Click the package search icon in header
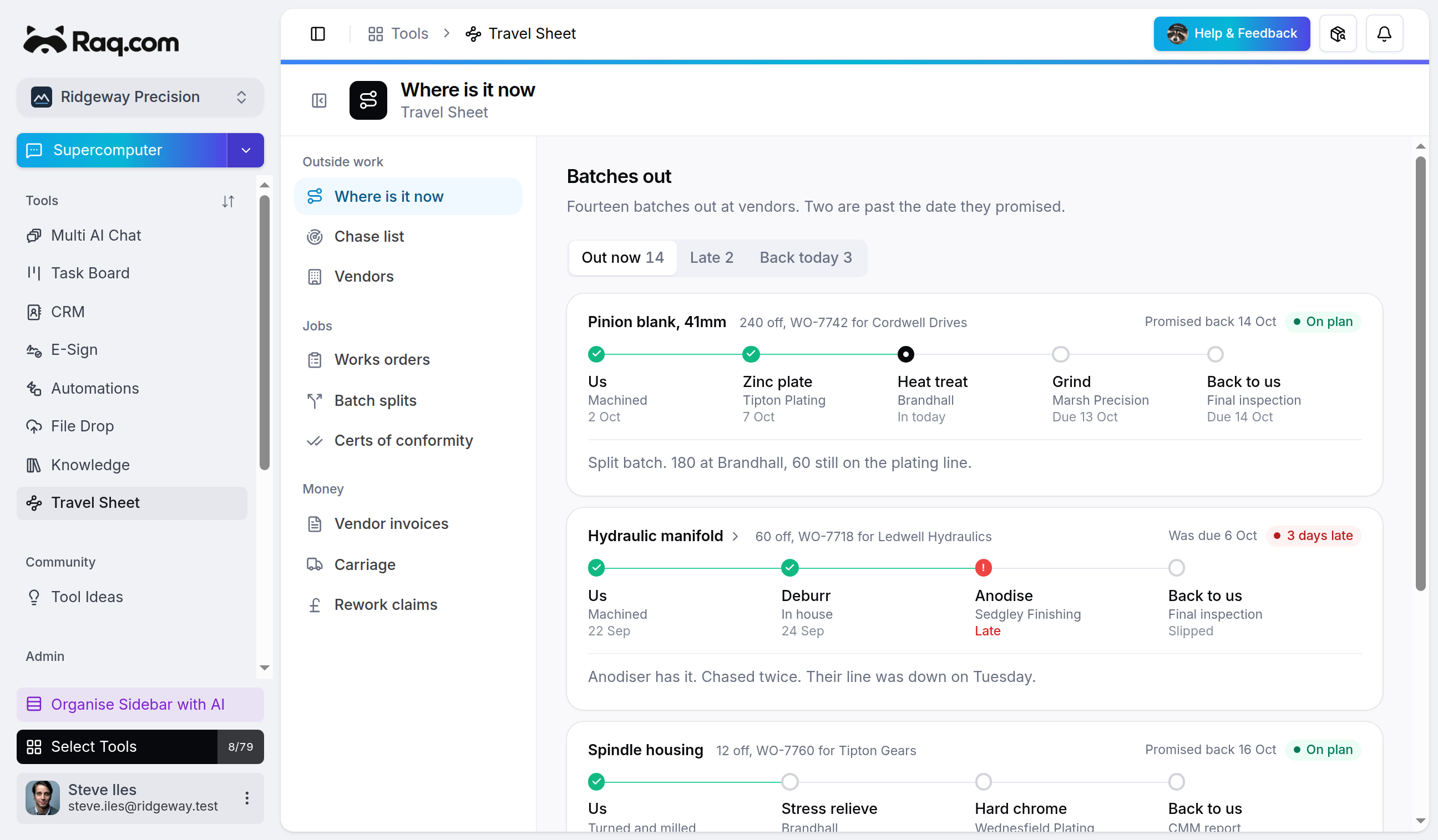Viewport: 1438px width, 840px height. [x=1338, y=34]
